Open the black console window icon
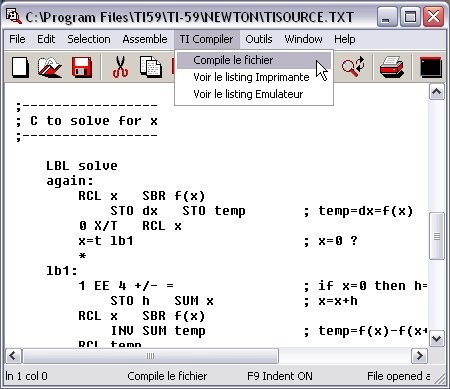Viewport: 450px width, 389px height. click(431, 67)
